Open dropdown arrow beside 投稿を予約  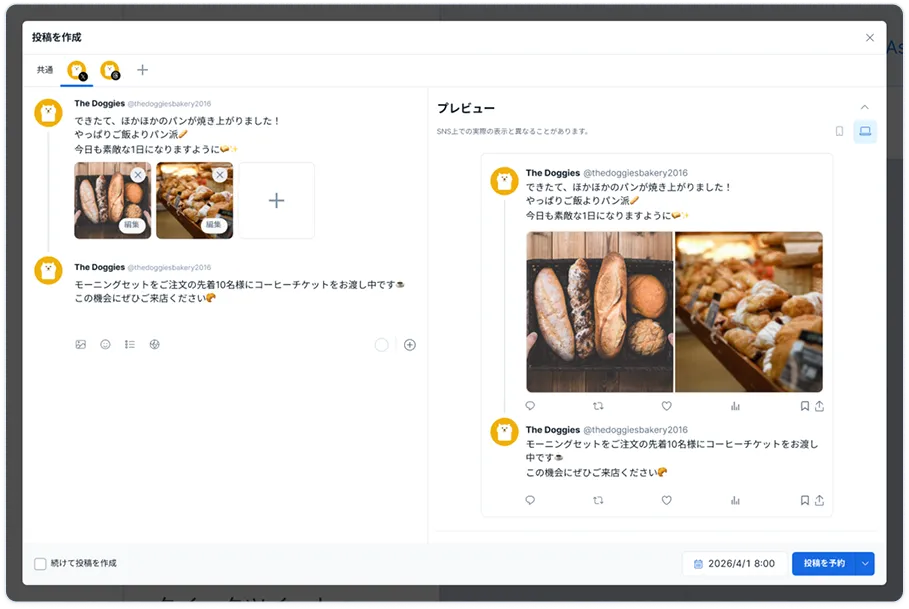865,564
